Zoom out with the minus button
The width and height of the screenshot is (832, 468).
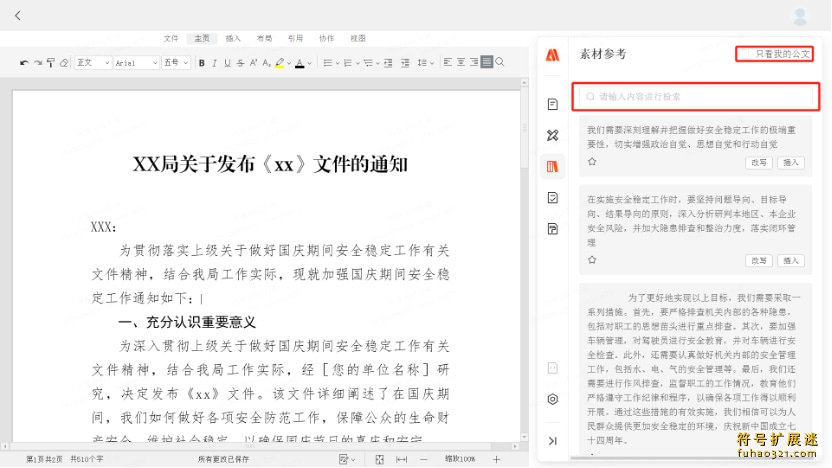coord(424,460)
